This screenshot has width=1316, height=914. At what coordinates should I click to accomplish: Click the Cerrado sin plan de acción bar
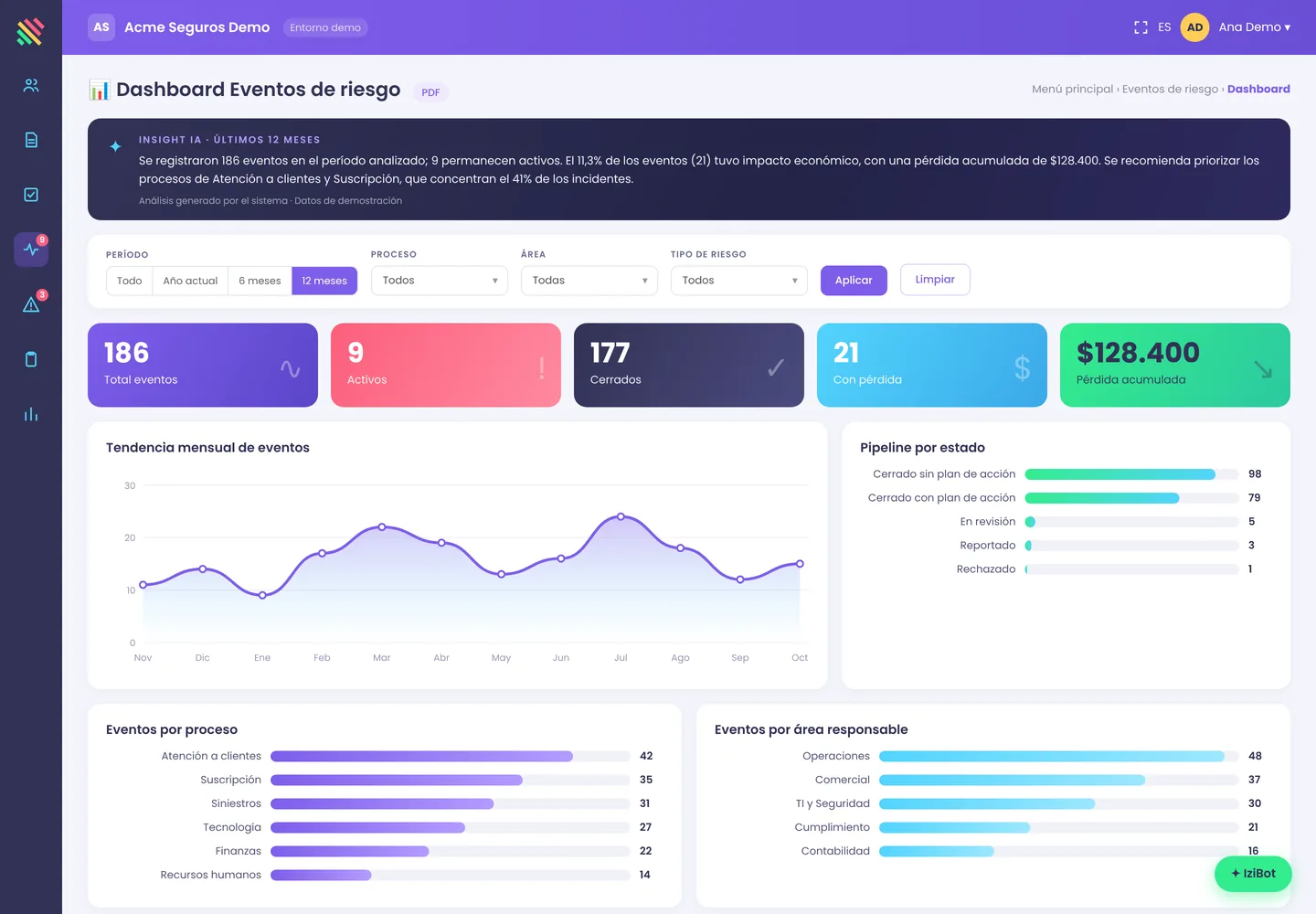[x=1131, y=474]
